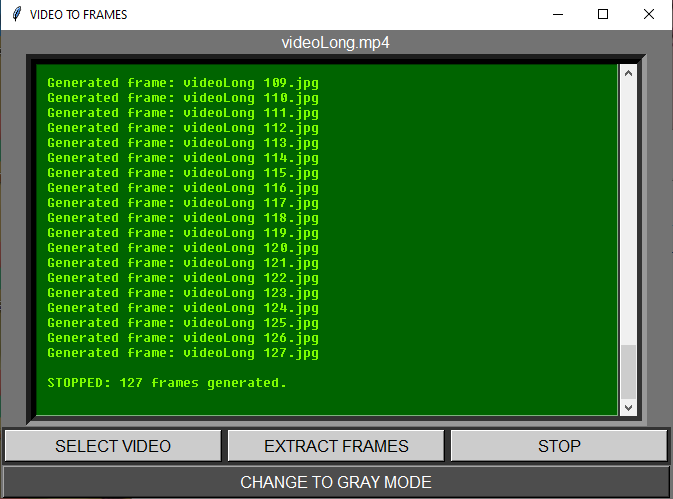
Task: Start extraction with EXTRACT FRAMES button
Action: (336, 446)
